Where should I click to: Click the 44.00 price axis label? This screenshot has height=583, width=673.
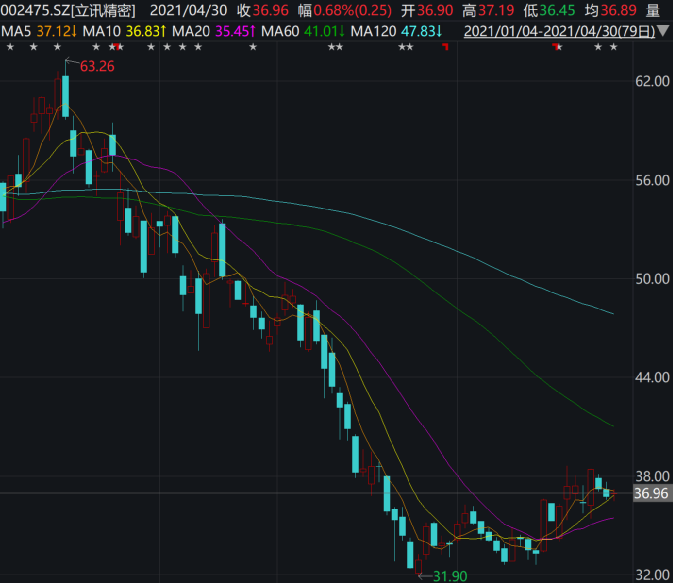click(650, 377)
